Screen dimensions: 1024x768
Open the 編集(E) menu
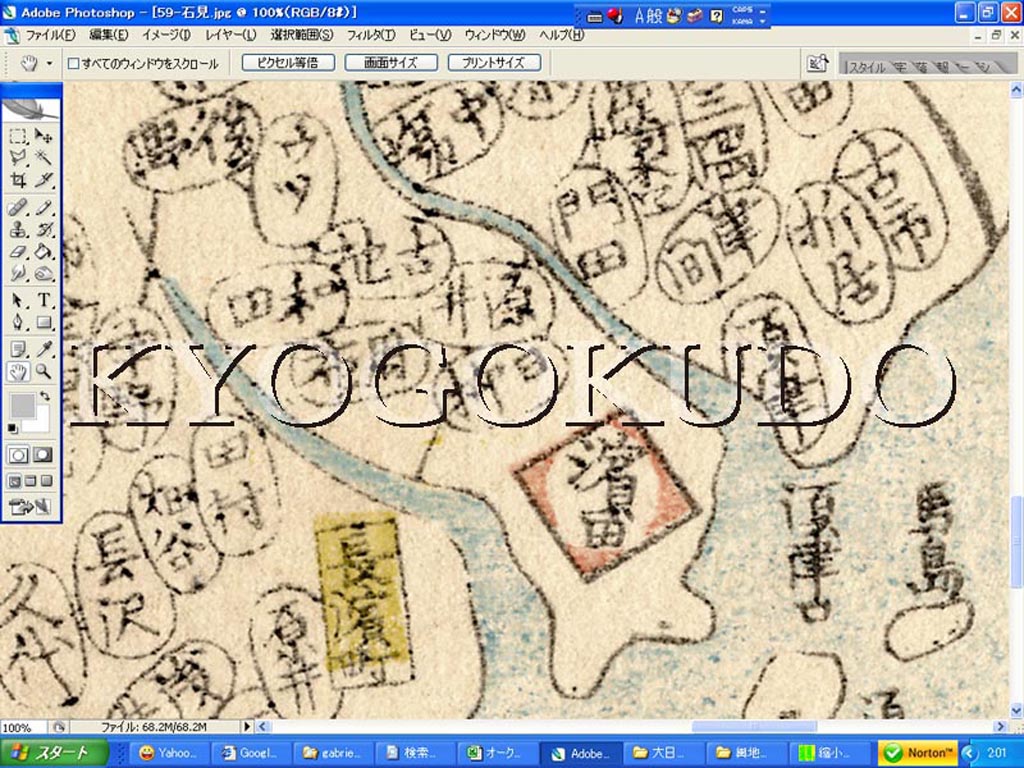(108, 35)
